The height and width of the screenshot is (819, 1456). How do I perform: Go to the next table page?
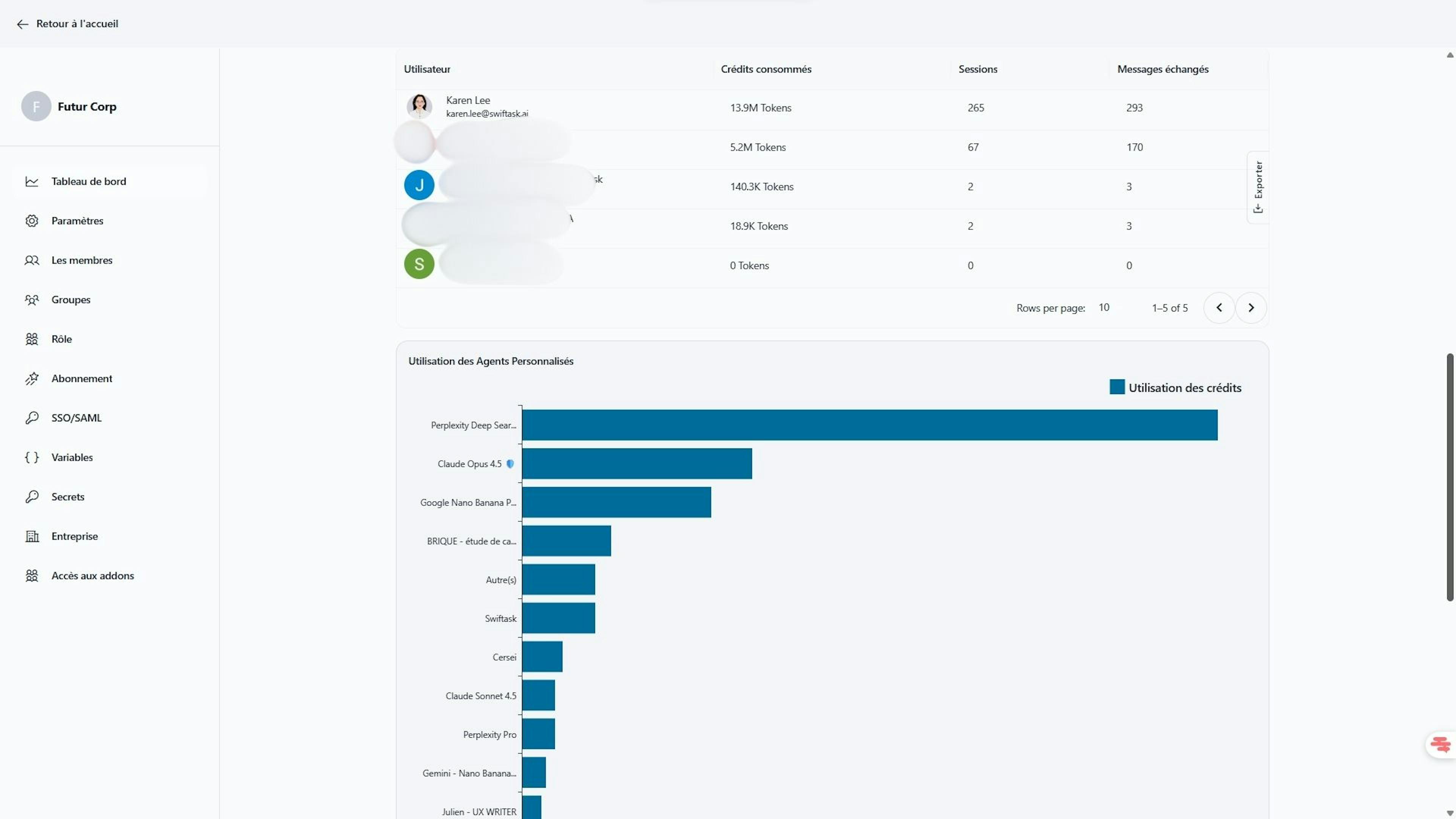click(1251, 308)
